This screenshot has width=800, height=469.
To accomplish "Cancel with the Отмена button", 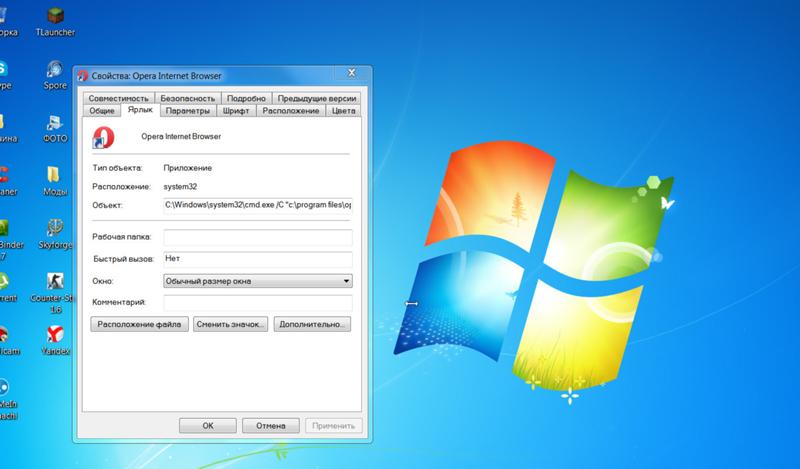I will 270,426.
